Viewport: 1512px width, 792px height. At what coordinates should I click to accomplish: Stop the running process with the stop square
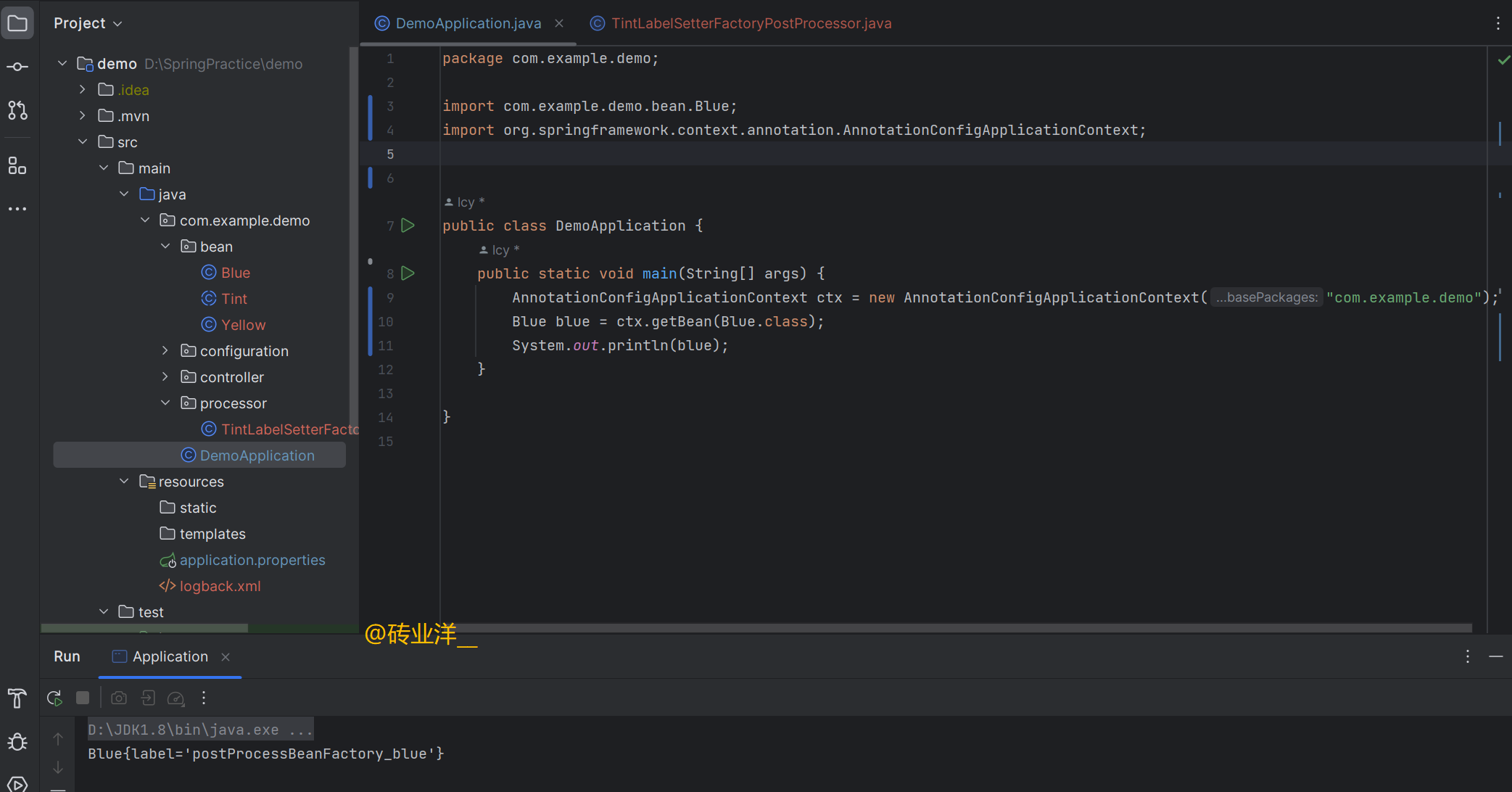point(82,697)
